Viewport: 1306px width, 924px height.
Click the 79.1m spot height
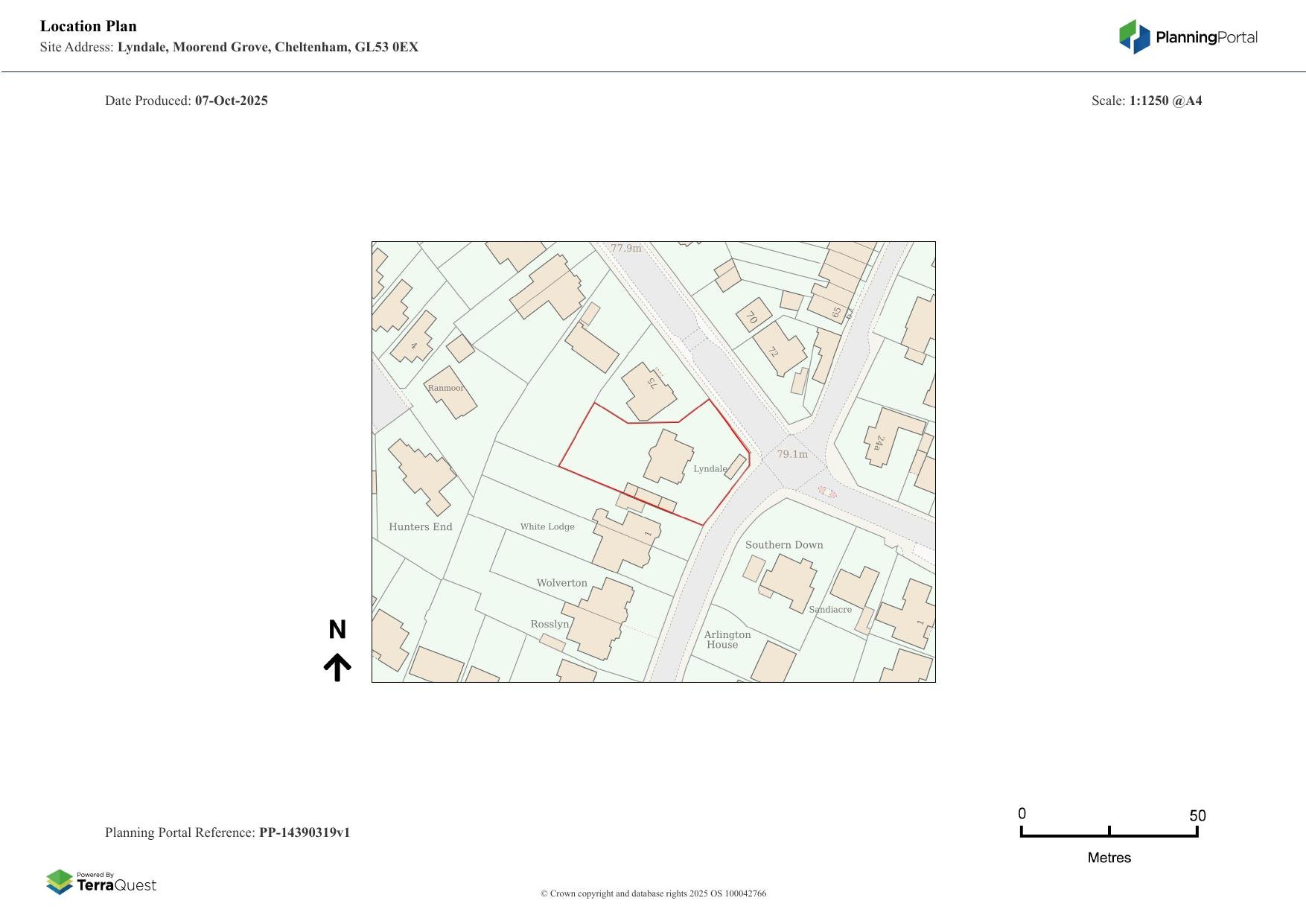tap(791, 454)
